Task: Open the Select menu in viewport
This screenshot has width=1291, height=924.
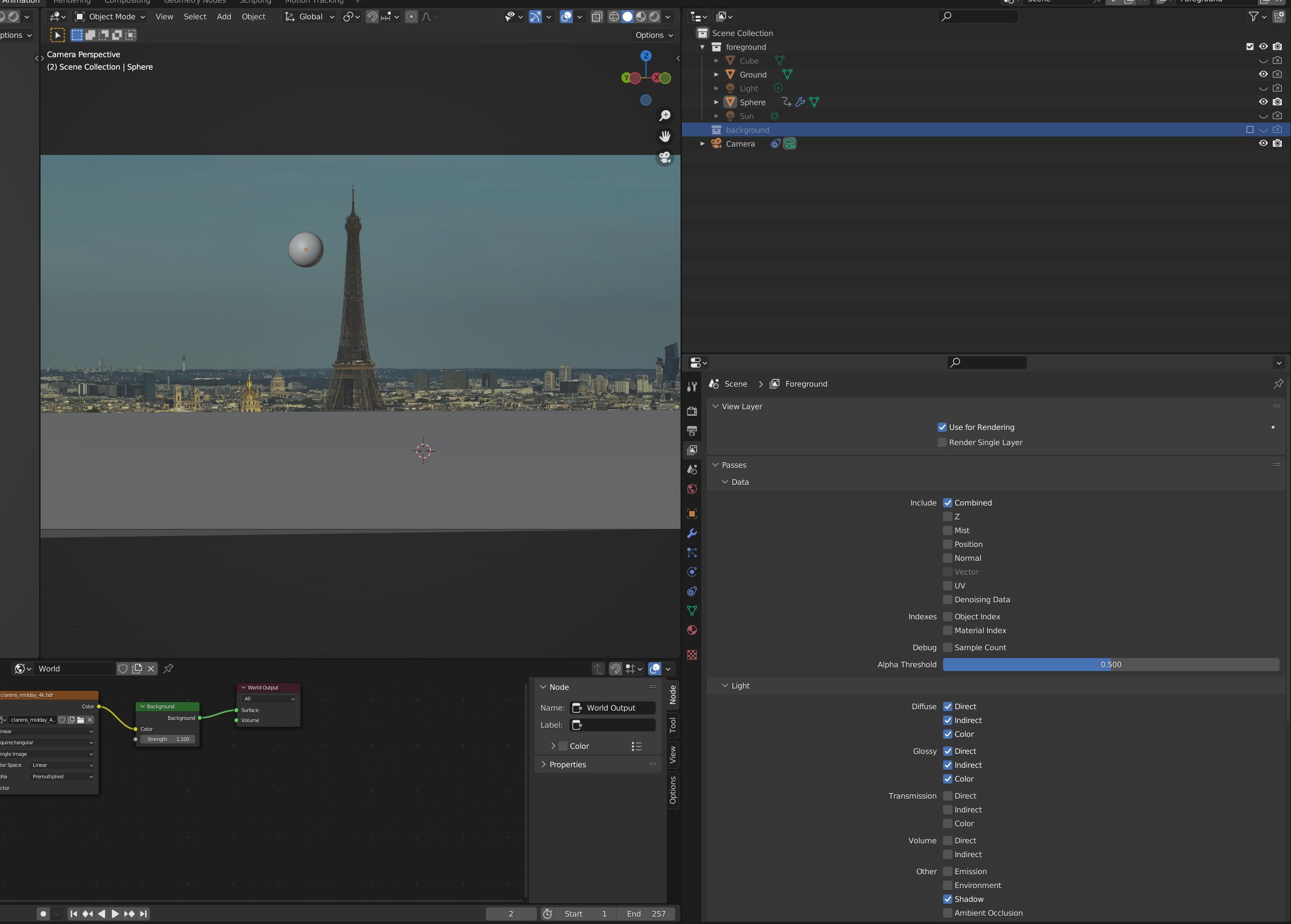Action: pos(194,17)
